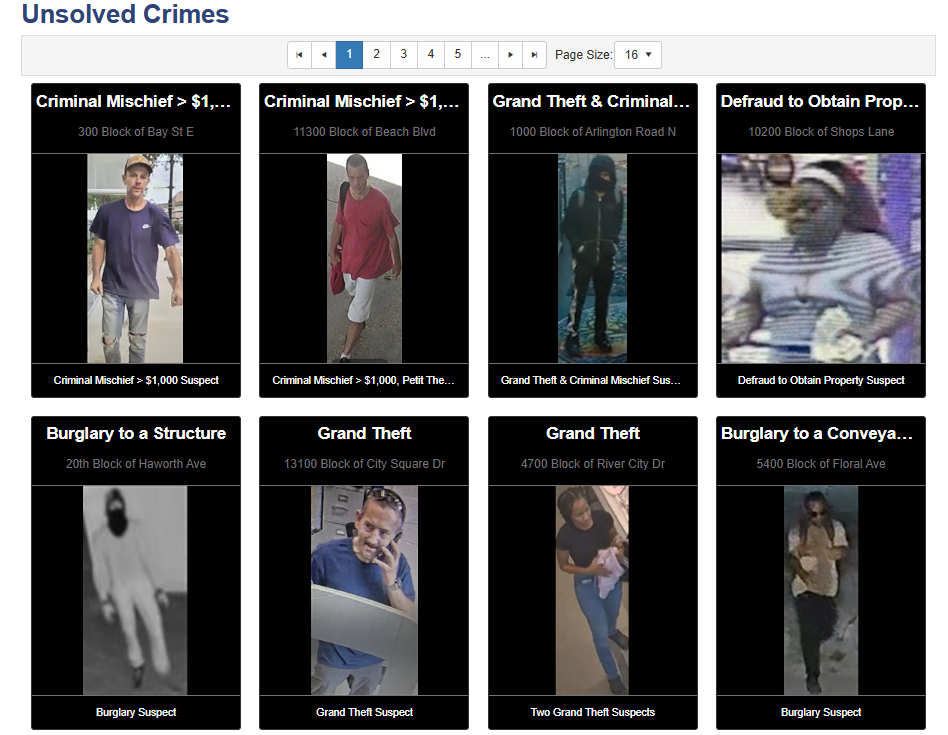Click the next page arrow

[x=511, y=55]
